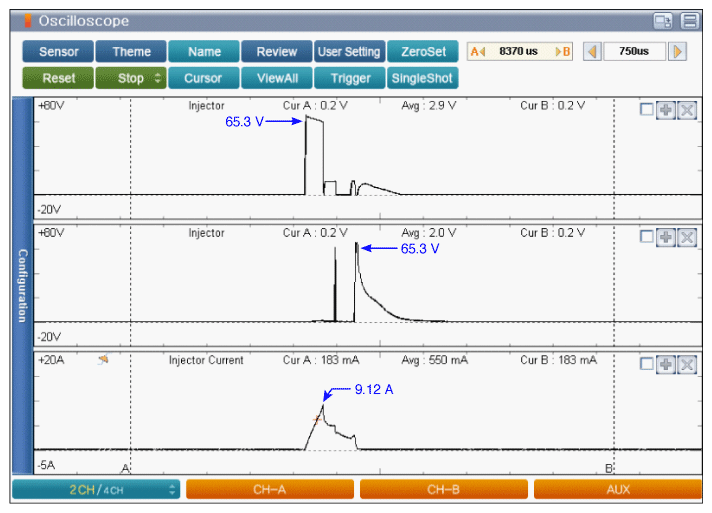Click the Name button
The image size is (712, 513).
[x=204, y=51]
